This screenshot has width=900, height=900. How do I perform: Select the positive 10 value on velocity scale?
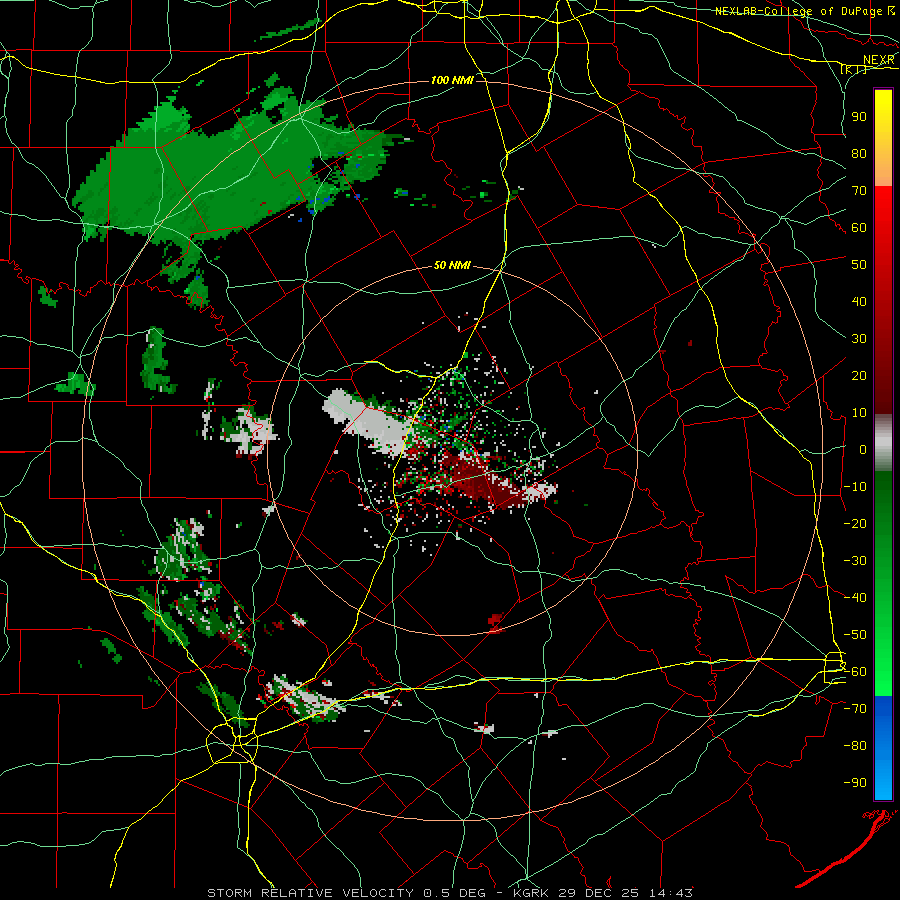859,413
